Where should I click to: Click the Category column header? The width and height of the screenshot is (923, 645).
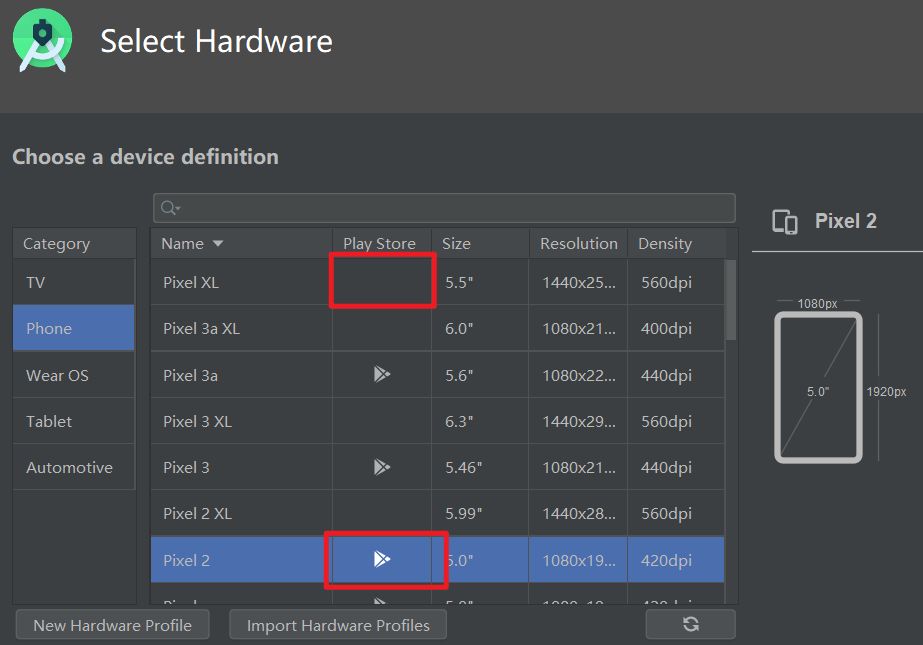pos(74,244)
